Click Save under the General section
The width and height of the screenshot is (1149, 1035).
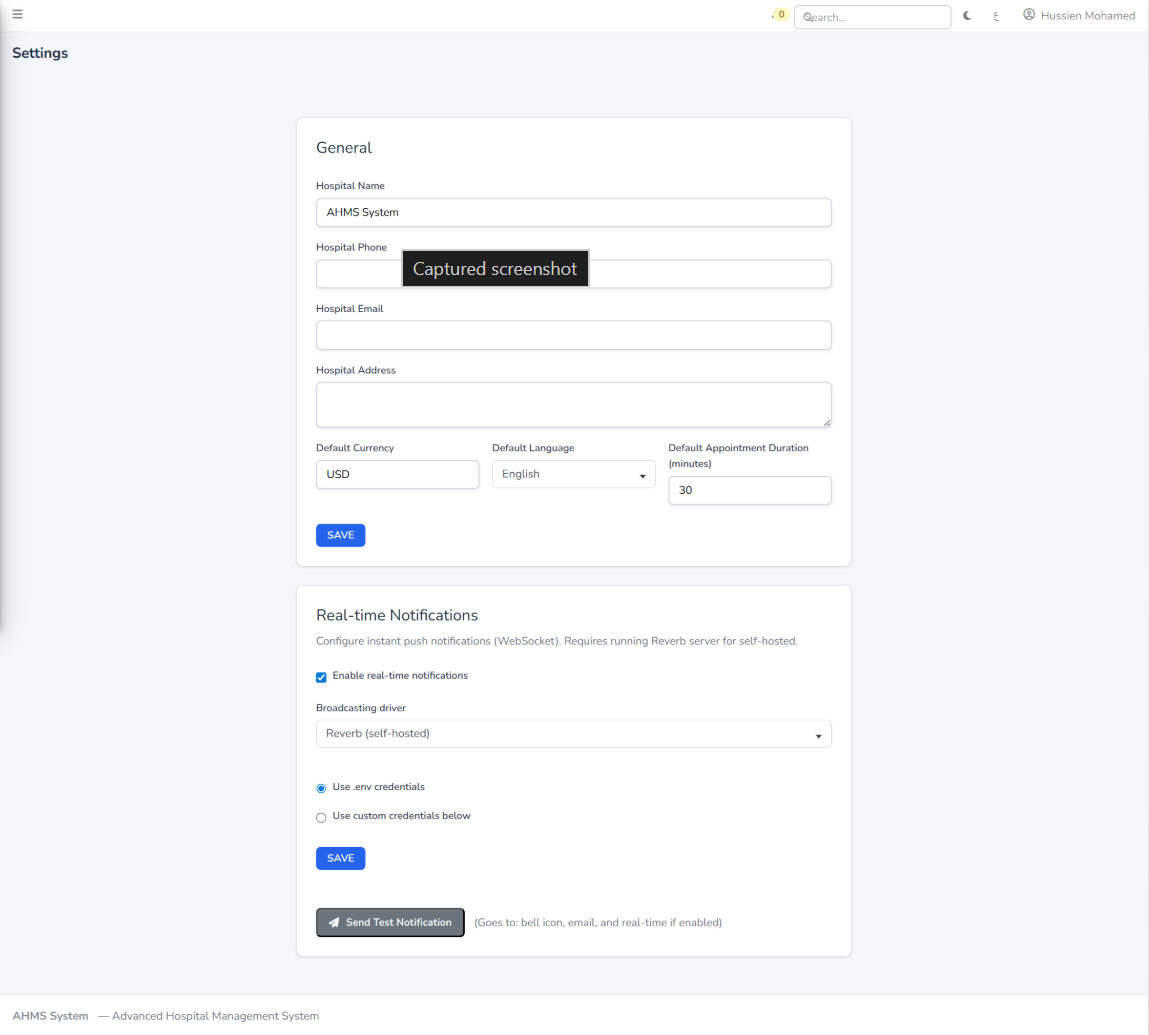(x=340, y=535)
